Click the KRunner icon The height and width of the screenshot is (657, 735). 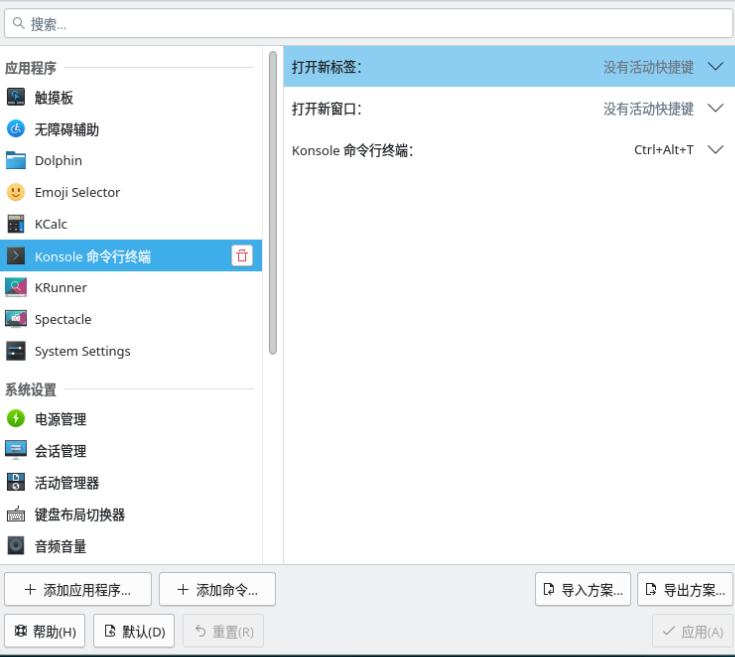tap(15, 287)
